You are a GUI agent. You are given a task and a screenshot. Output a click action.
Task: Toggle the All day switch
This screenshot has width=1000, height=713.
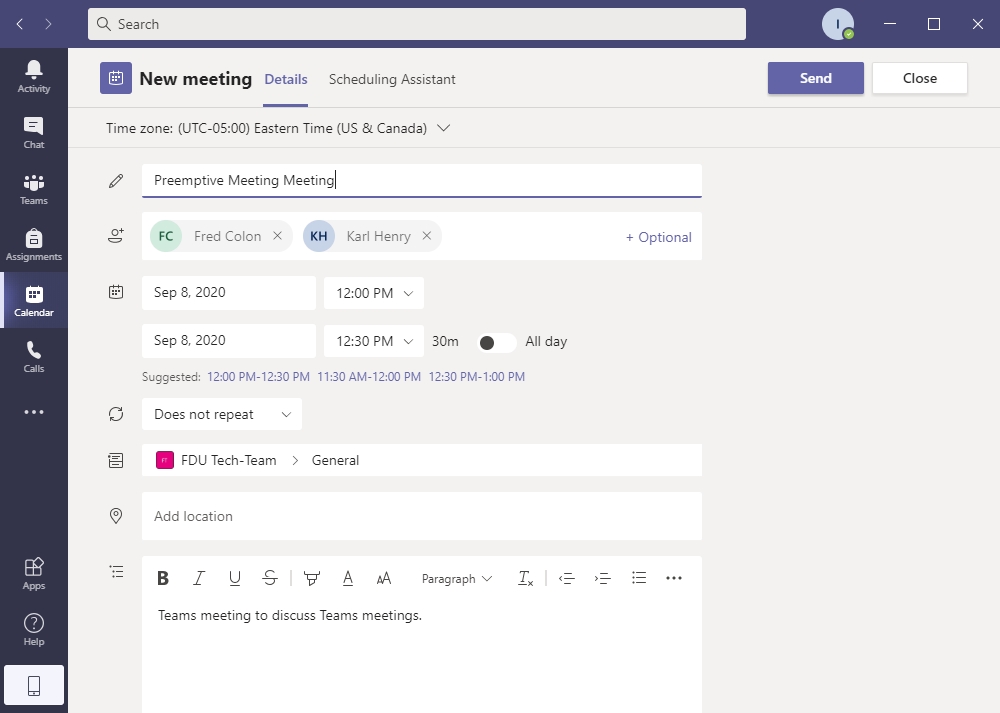pos(496,342)
